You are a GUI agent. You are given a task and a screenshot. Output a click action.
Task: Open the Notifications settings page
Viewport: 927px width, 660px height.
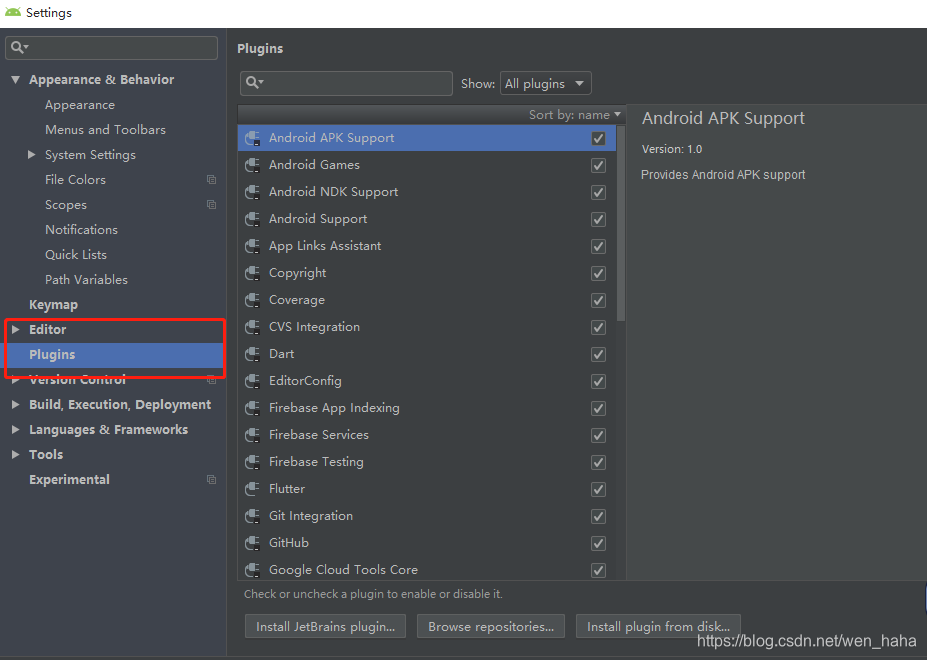click(x=82, y=229)
